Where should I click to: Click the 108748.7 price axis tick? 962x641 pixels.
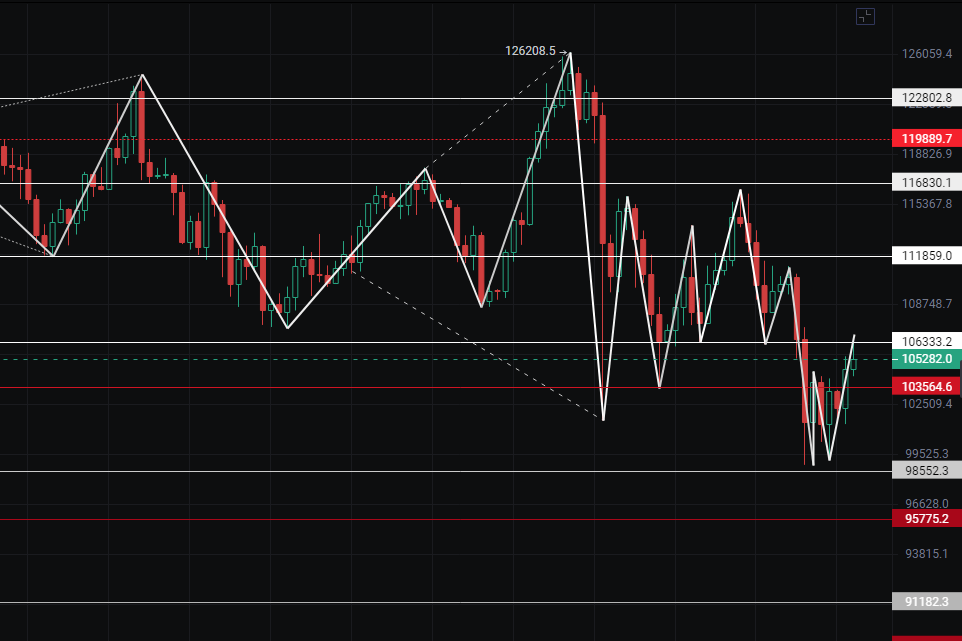925,304
